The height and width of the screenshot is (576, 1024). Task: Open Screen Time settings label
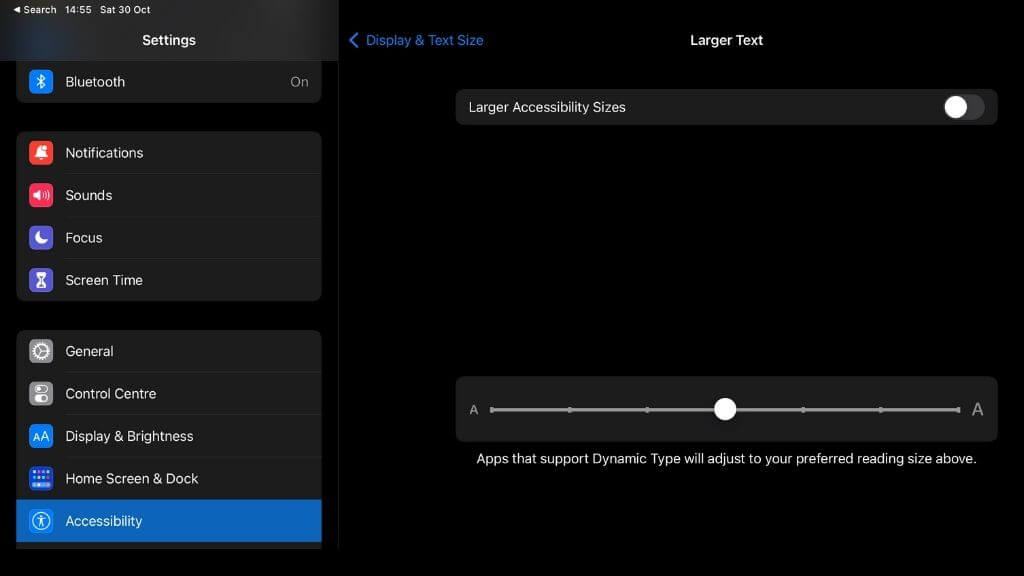tap(104, 280)
